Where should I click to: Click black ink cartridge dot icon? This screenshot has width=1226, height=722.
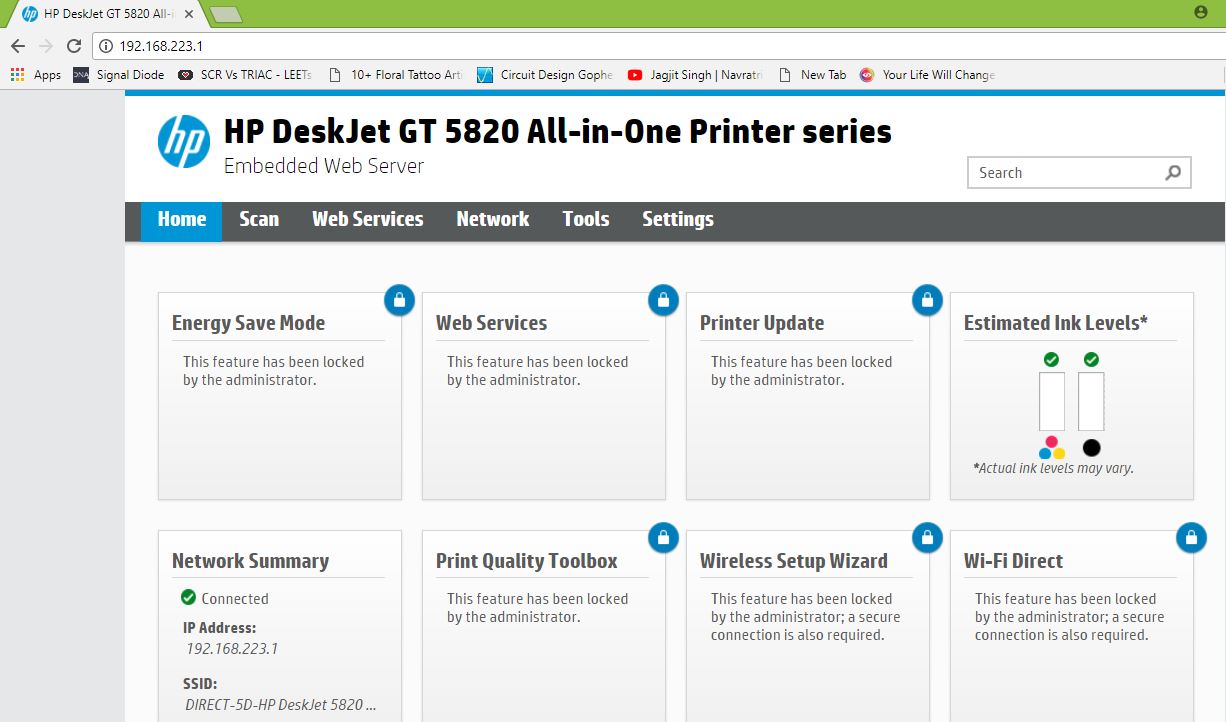1092,448
